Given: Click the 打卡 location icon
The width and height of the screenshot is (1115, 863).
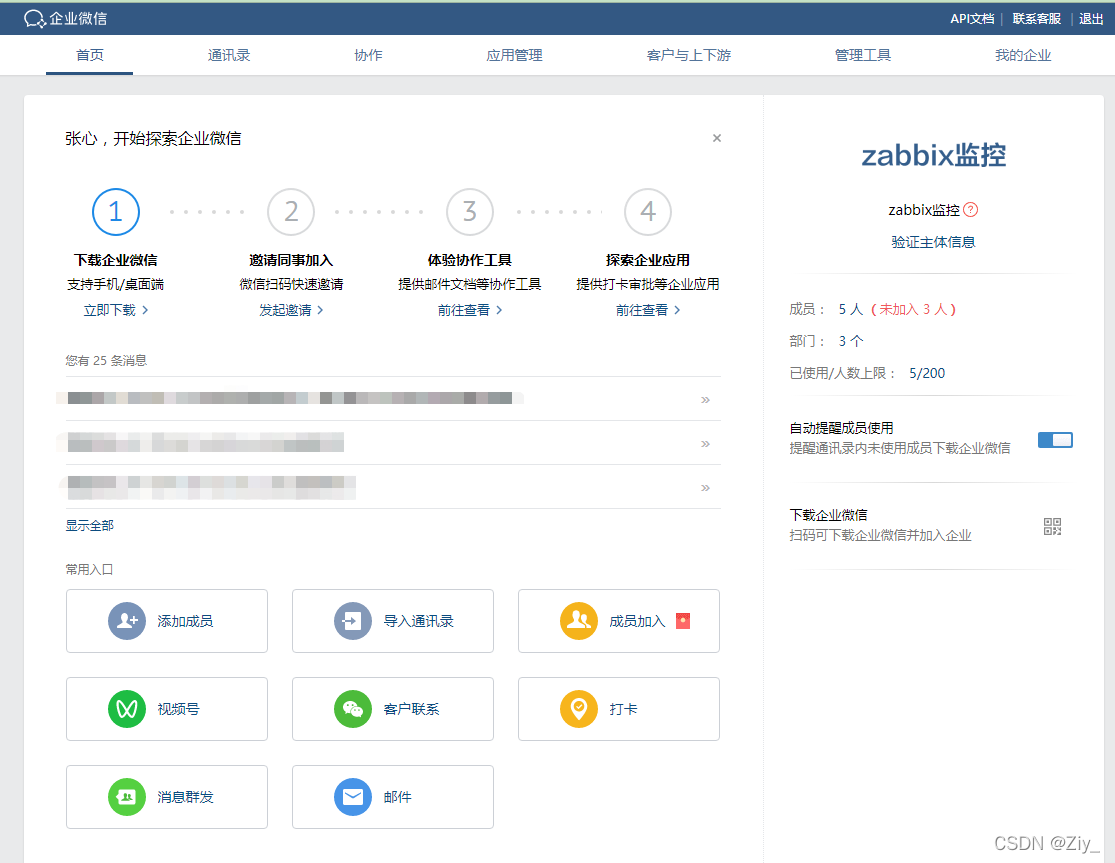Looking at the screenshot, I should 579,709.
